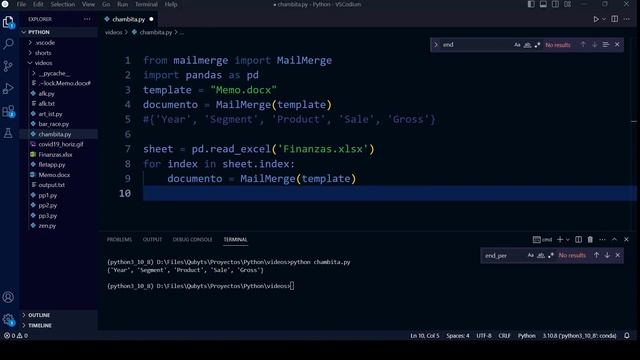
Task: Toggle Match Whole Word in terminal find
Action: click(x=541, y=256)
